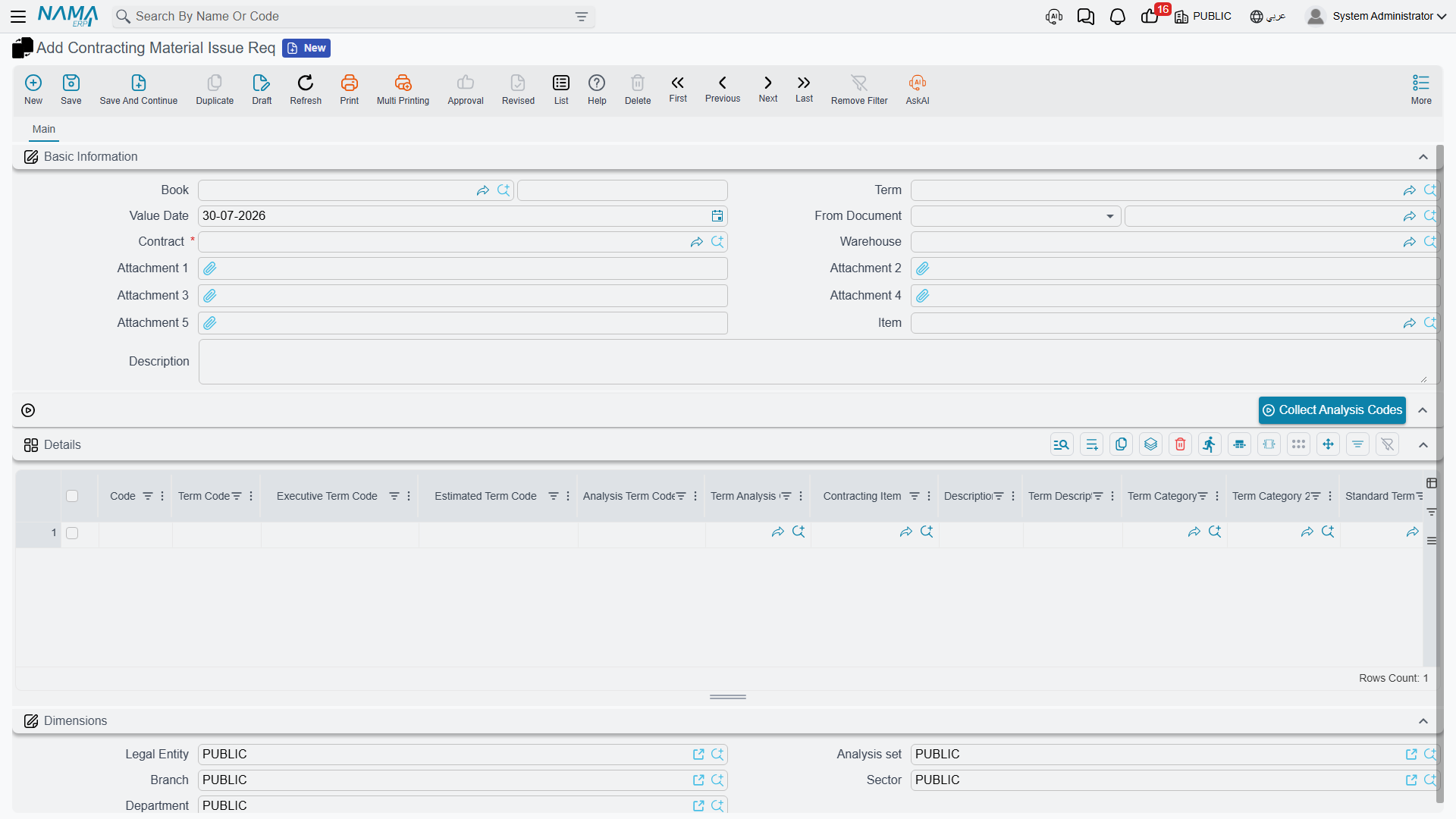The image size is (1456, 819).
Task: Click the Description text area
Action: coord(817,362)
